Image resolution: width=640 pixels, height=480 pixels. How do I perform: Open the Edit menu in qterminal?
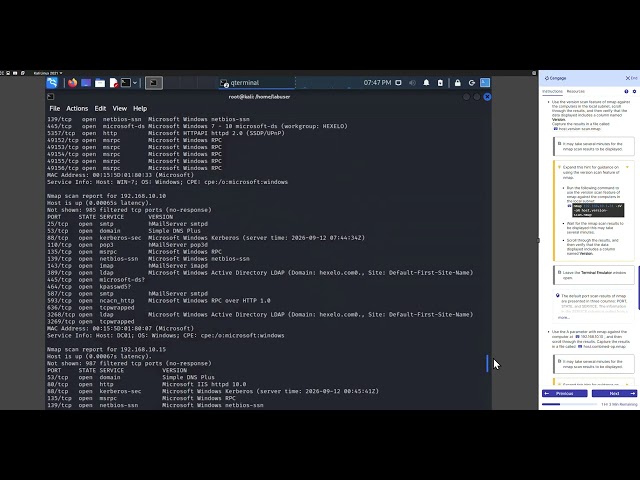(x=100, y=109)
